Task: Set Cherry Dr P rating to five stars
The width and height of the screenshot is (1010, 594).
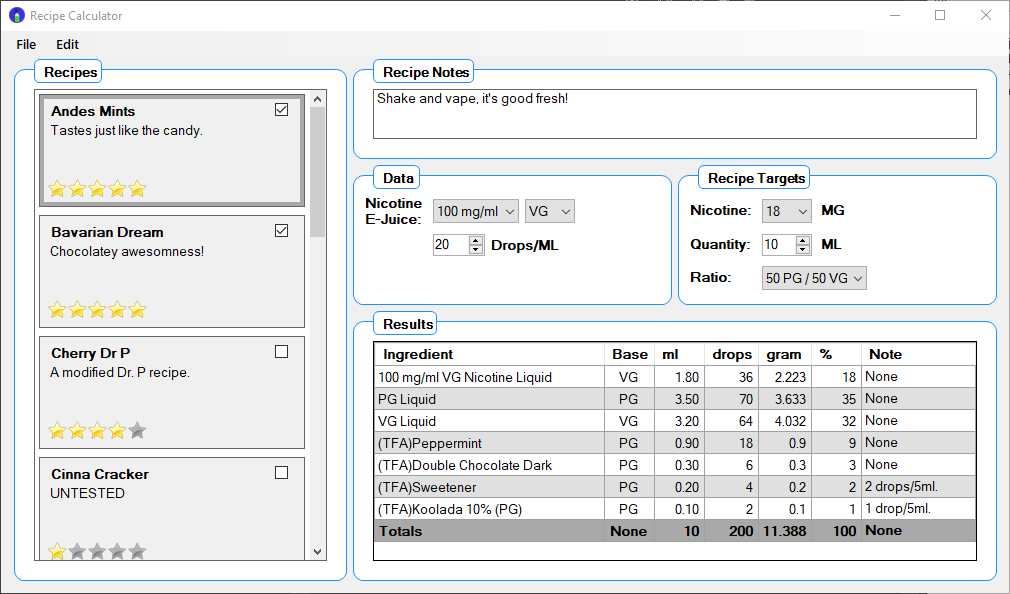Action: pos(137,431)
